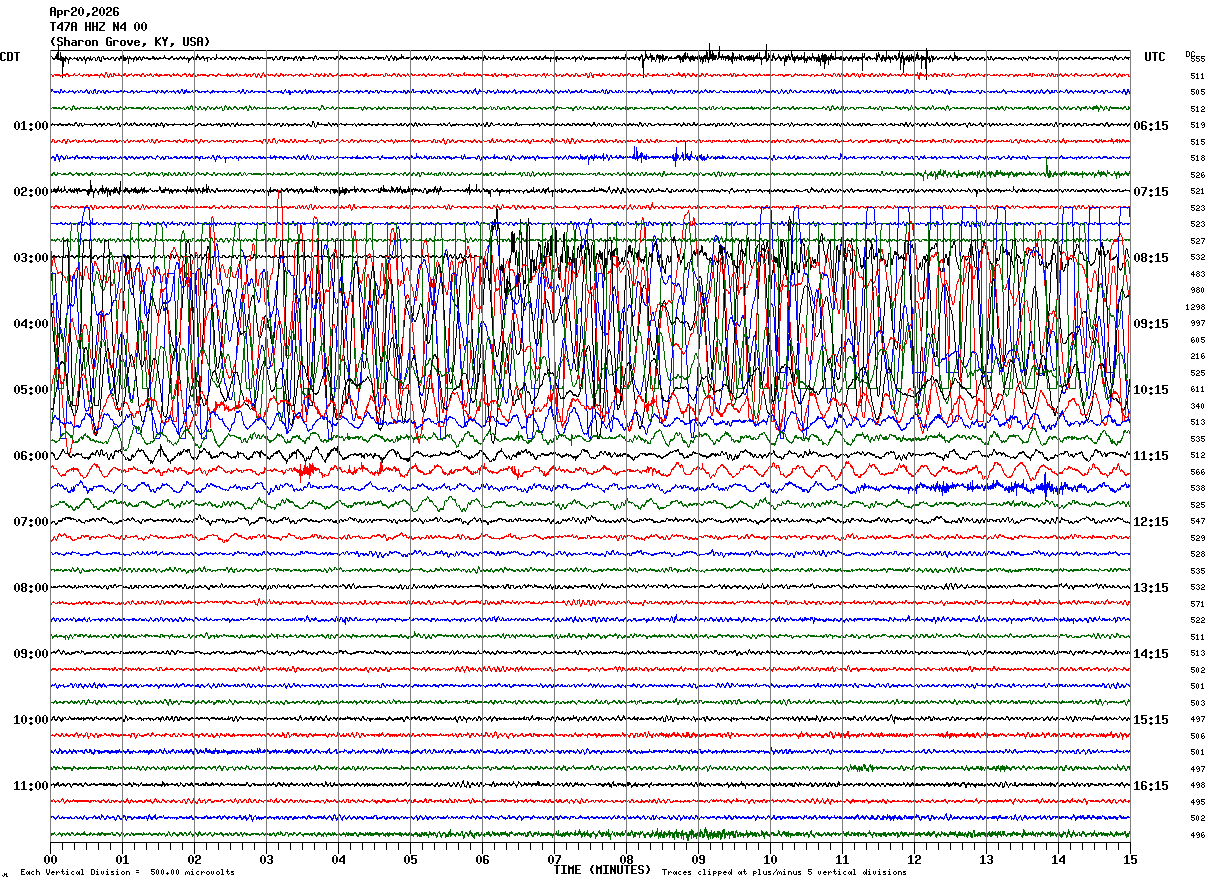This screenshot has width=1210, height=886.
Task: Select minute 10 on the time axis
Action: pos(770,859)
